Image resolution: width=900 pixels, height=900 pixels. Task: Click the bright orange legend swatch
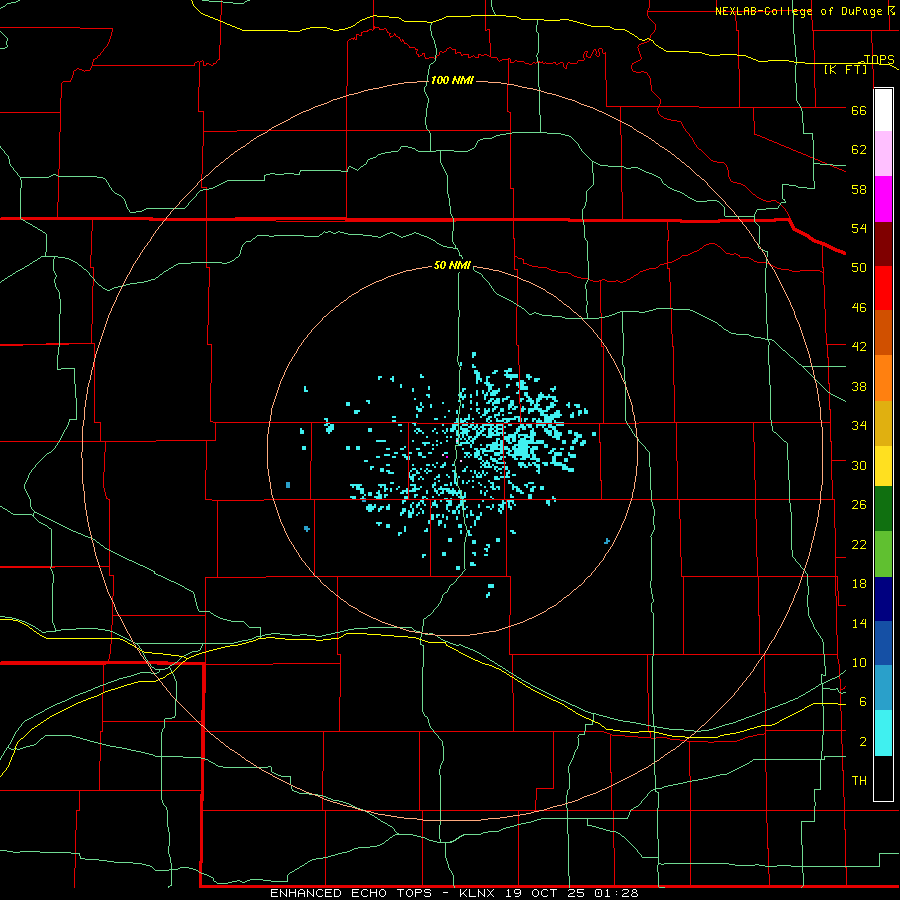[883, 378]
